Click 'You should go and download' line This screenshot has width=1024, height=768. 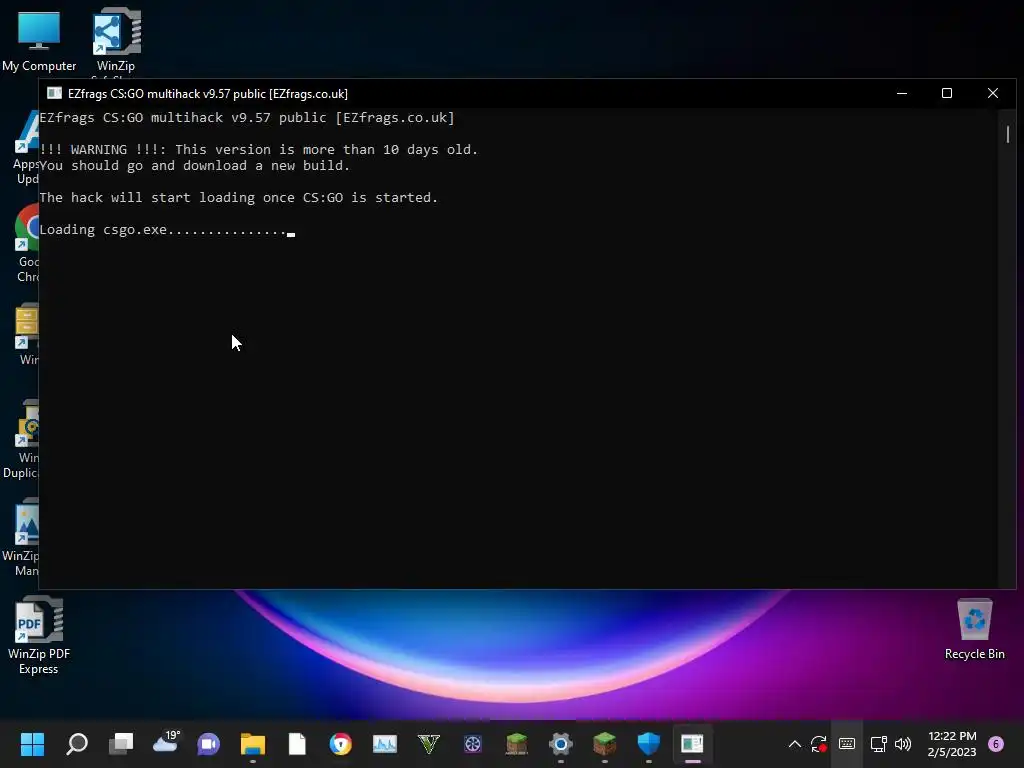point(195,166)
